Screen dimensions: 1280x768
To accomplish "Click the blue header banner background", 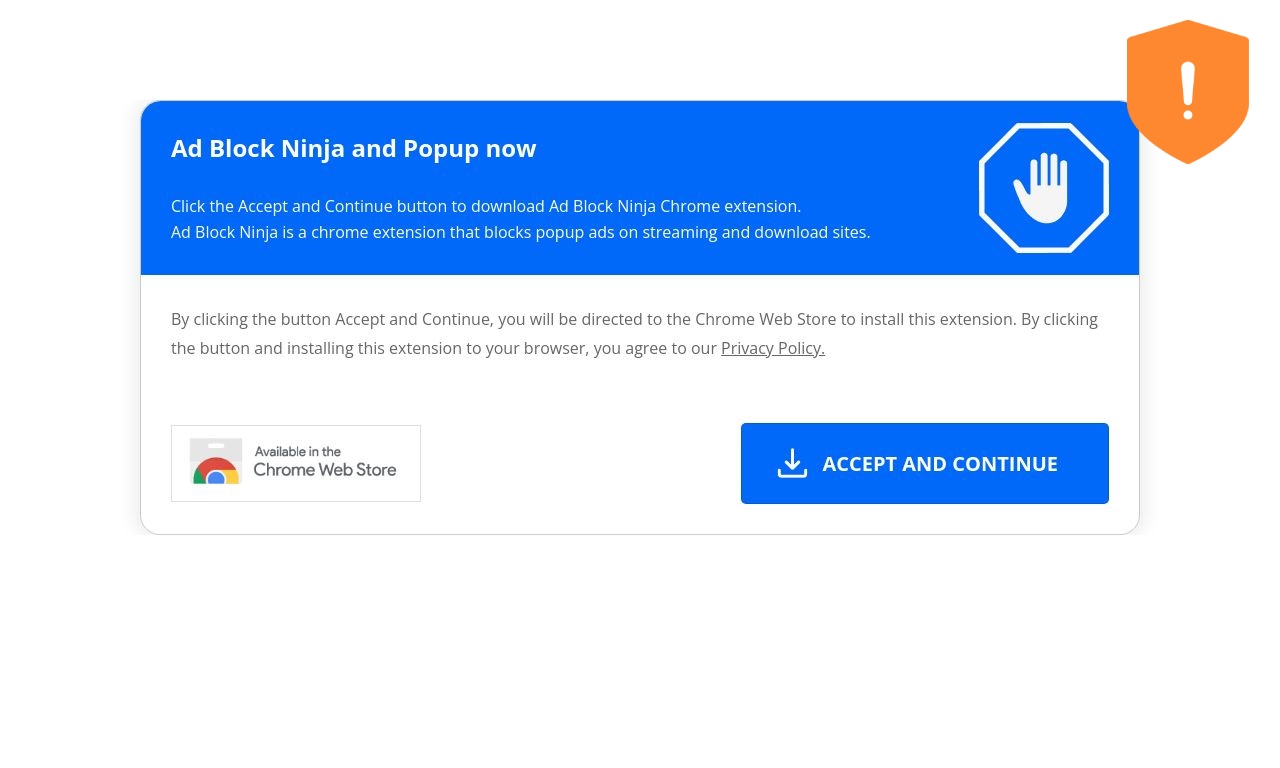I will [640, 188].
